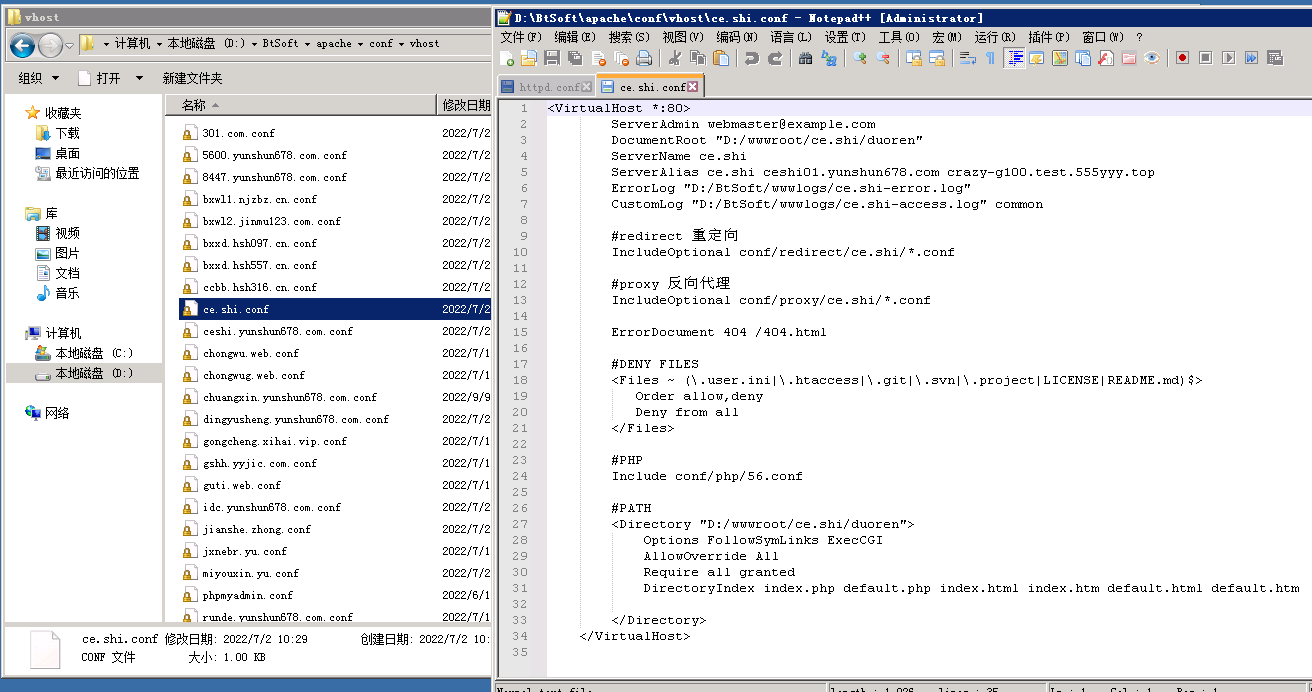Click the Playback macro icon

click(1228, 58)
